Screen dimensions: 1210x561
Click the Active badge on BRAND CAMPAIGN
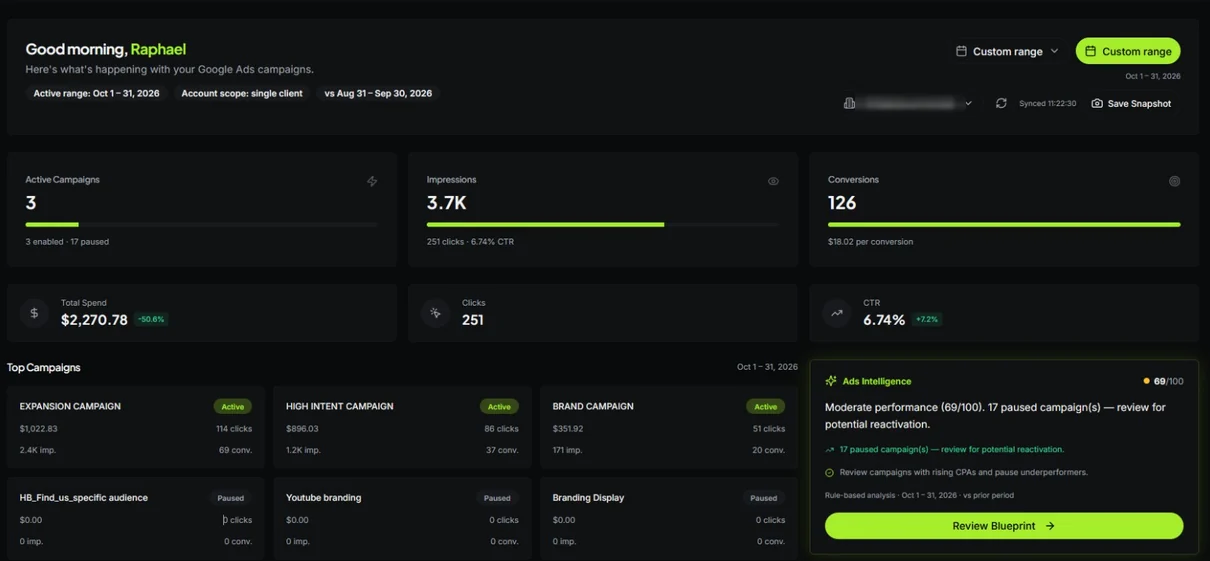pyautogui.click(x=765, y=407)
